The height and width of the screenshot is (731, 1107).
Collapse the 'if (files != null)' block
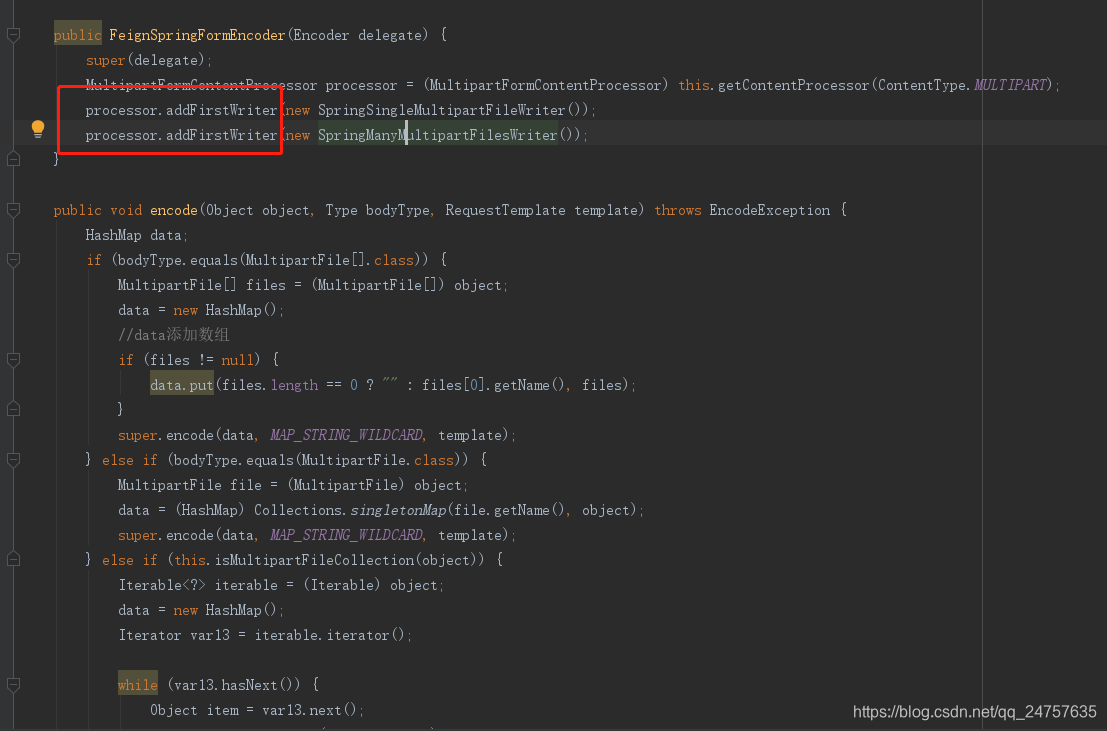[13, 359]
